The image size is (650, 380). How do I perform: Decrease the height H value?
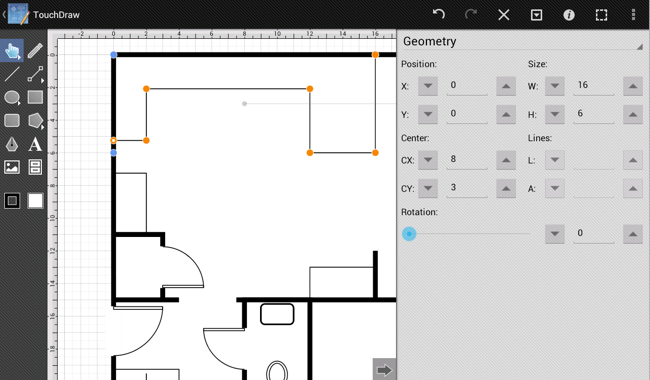[x=555, y=114]
